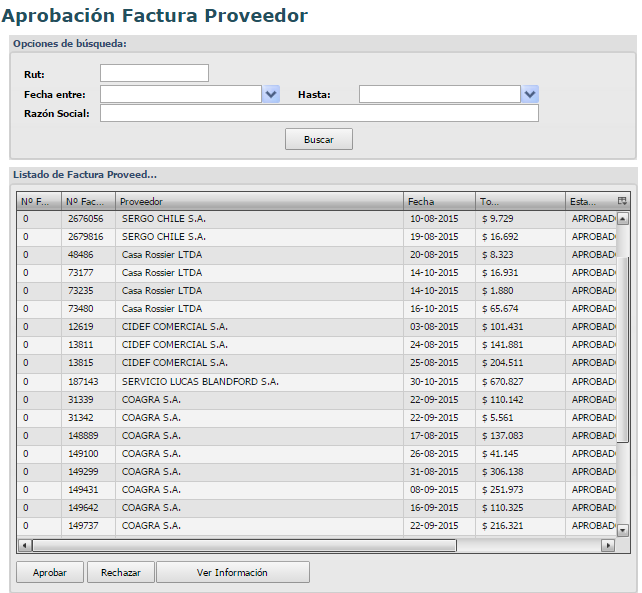
Task: Click the Rechazar button
Action: (x=120, y=573)
